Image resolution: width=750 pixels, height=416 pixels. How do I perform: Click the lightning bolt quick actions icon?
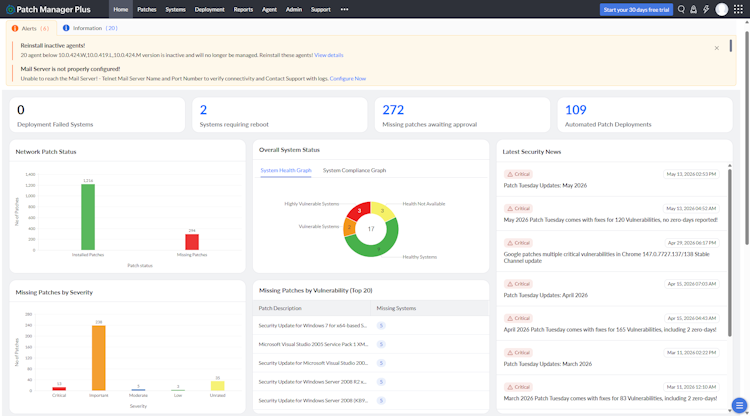point(706,10)
